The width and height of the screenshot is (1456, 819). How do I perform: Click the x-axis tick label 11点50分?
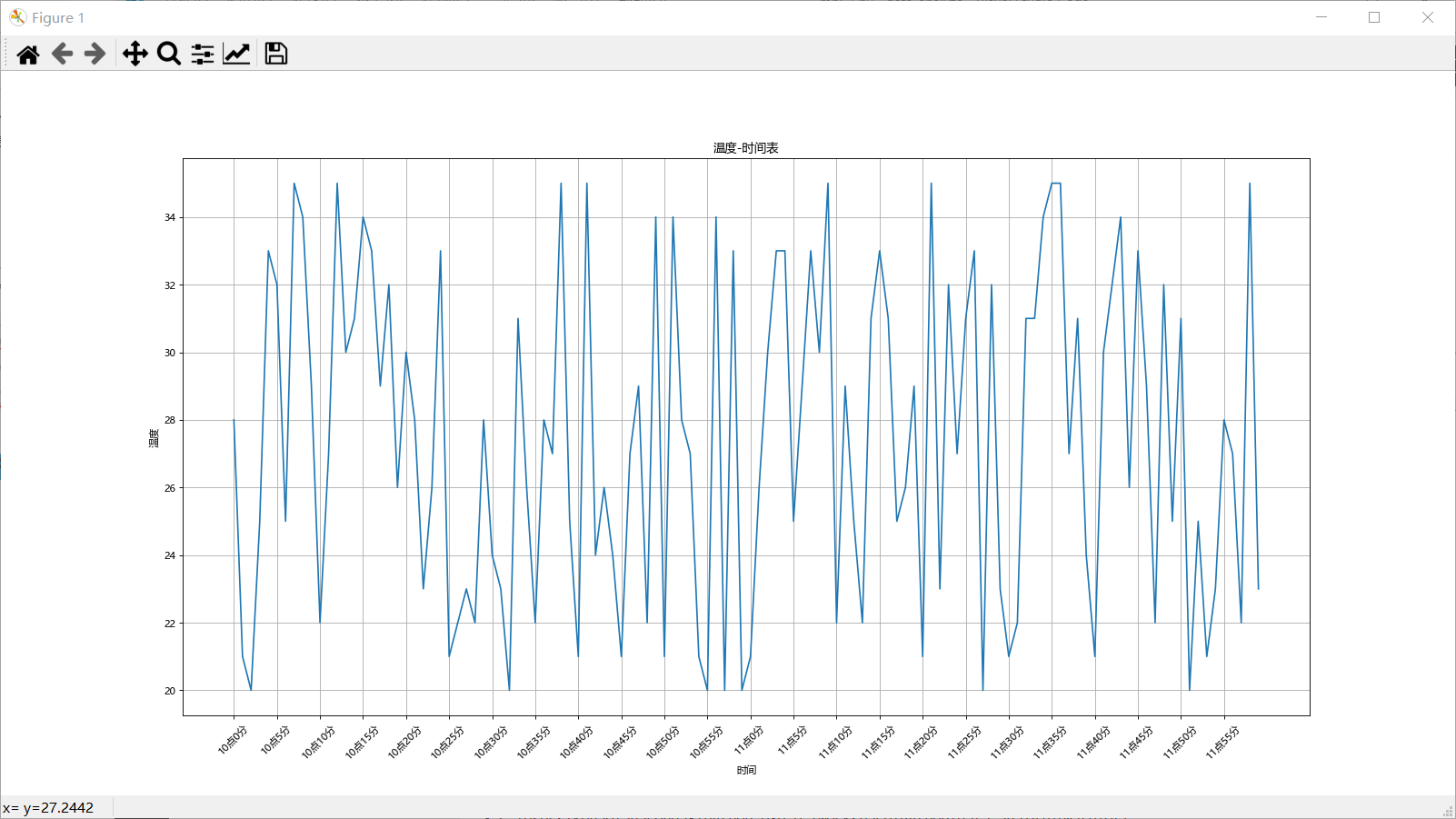point(1180,742)
